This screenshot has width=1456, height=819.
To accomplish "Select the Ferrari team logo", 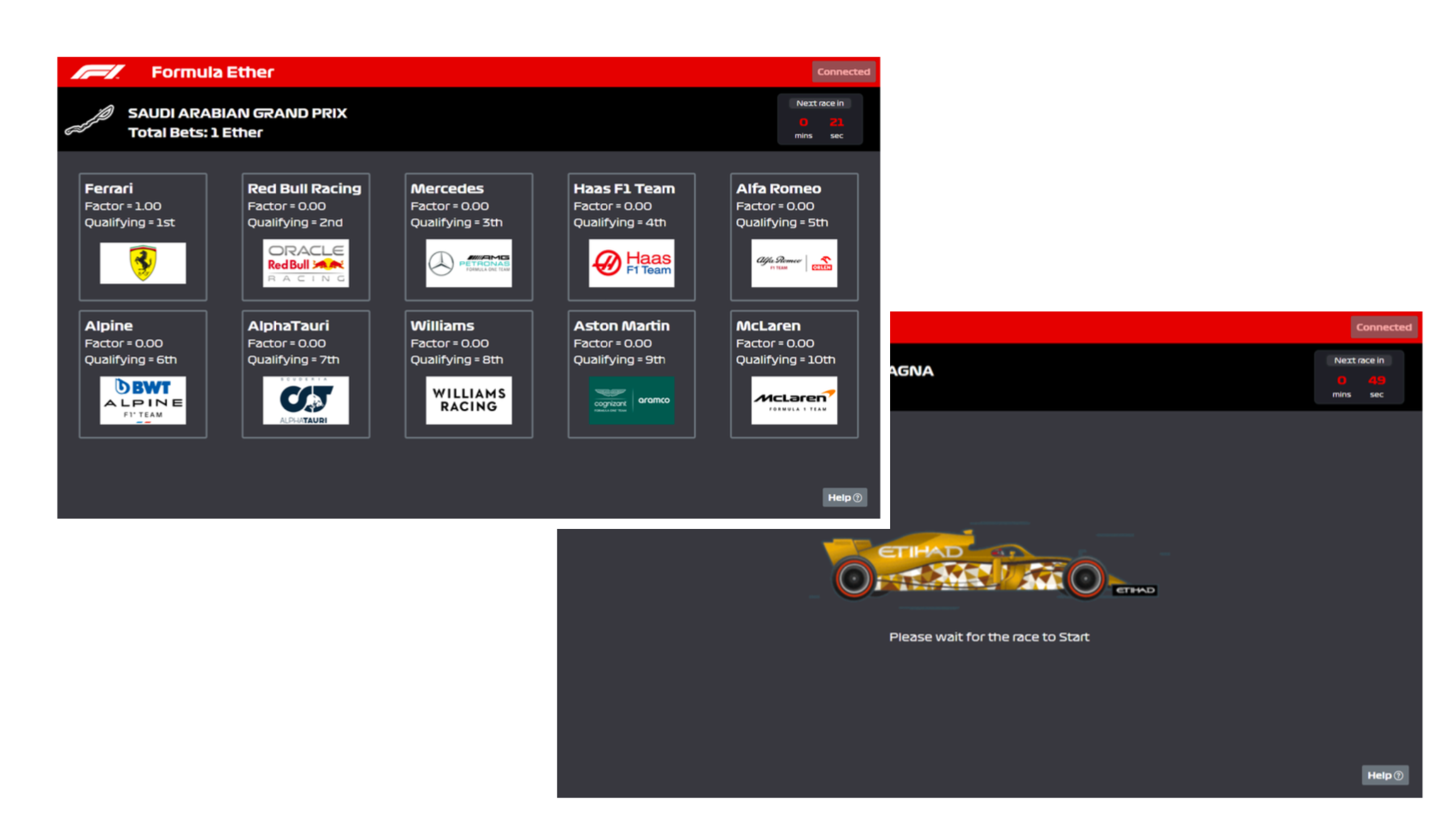I will point(143,263).
